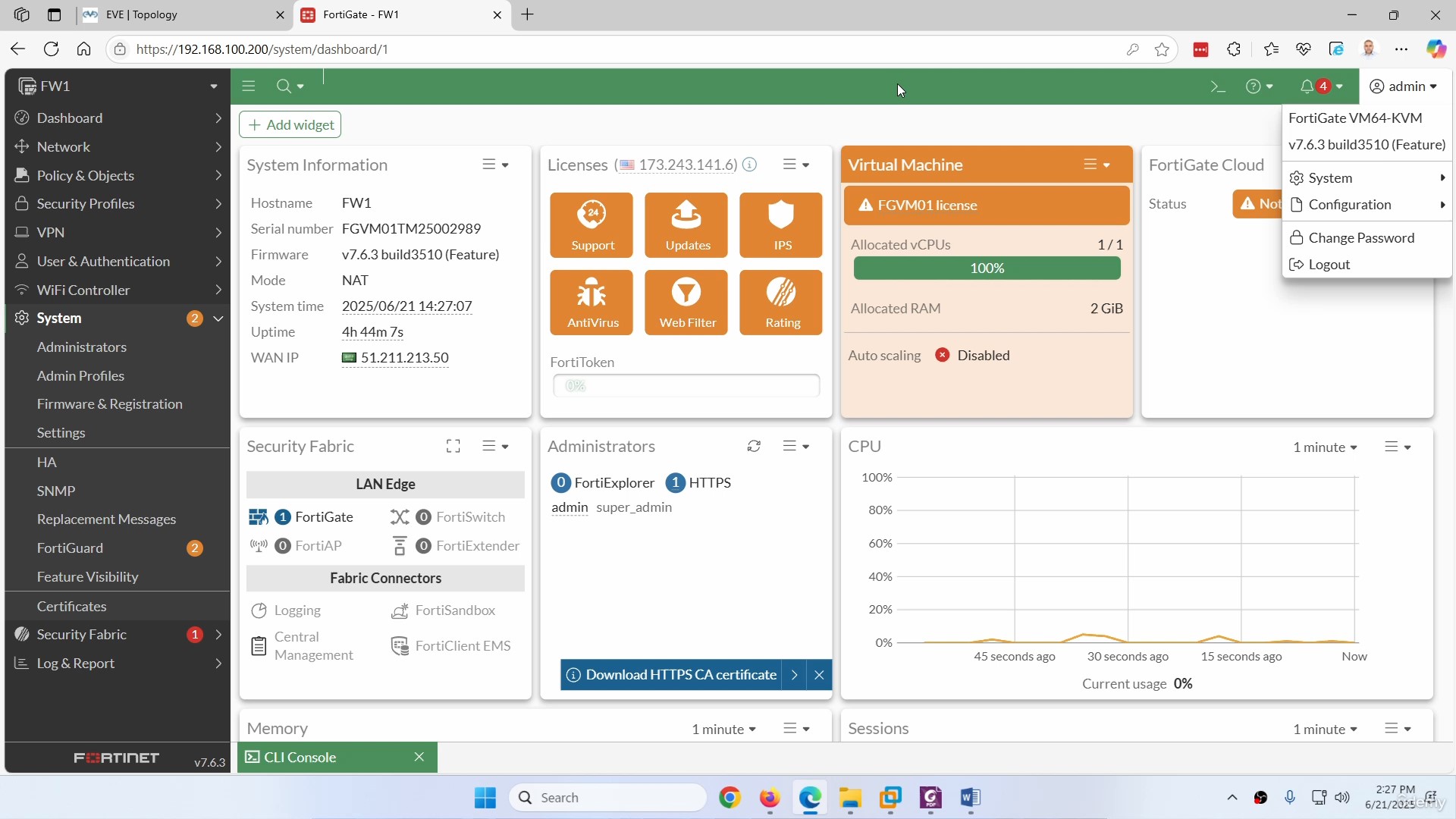The width and height of the screenshot is (1456, 819).
Task: Switch to the EVE | Topology tab
Action: click(185, 15)
